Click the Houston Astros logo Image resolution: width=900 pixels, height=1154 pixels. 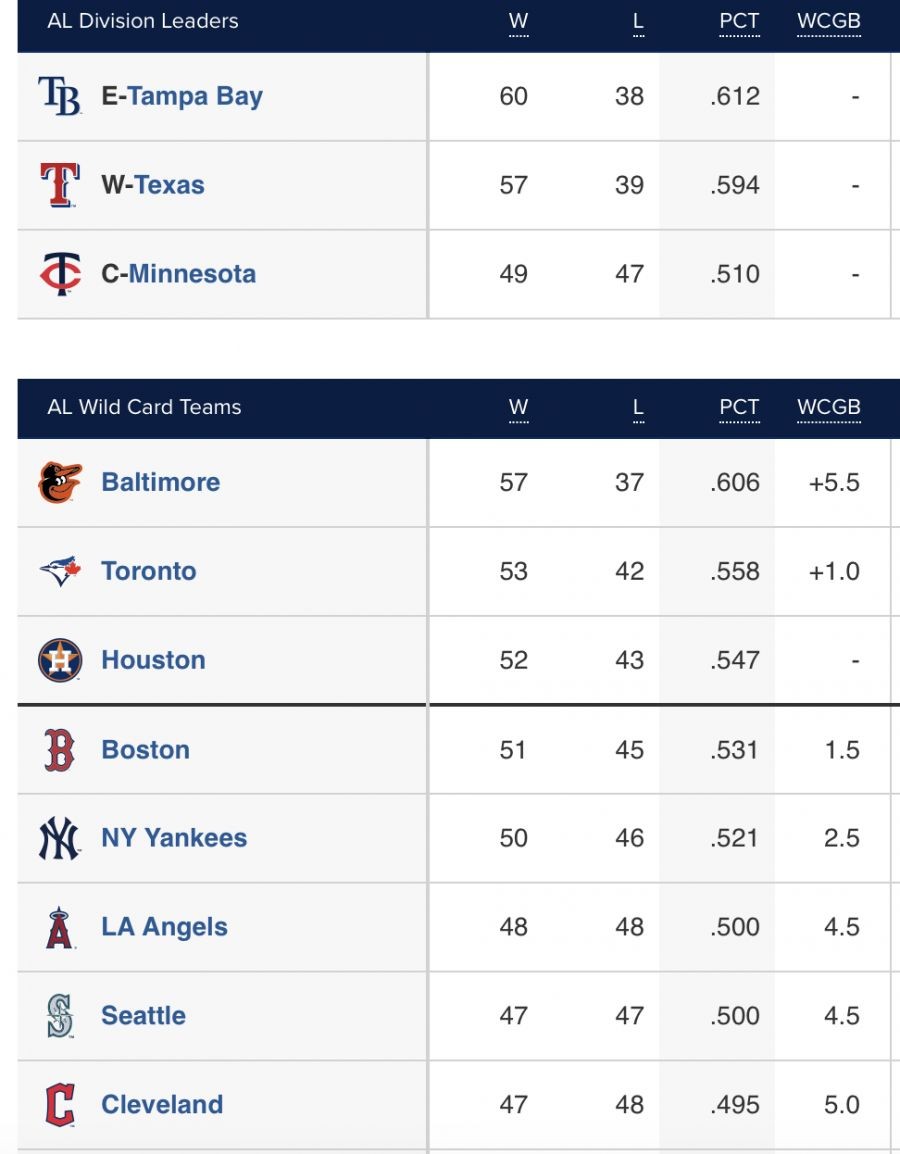click(x=60, y=660)
